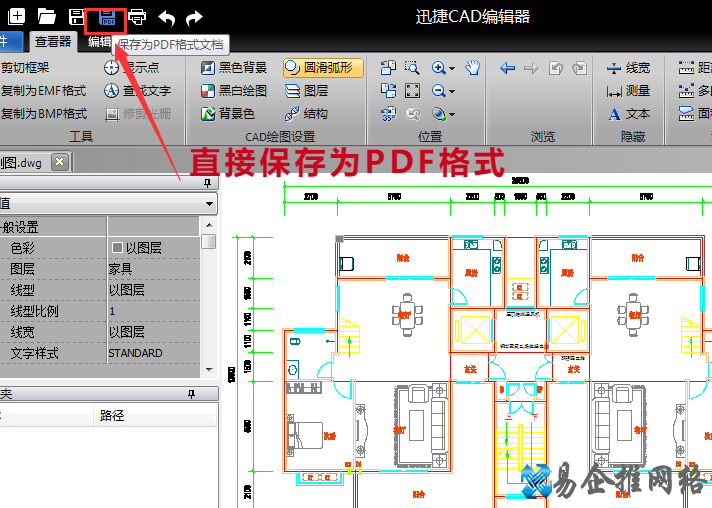Click the zoom window magnifier icon

tap(412, 68)
